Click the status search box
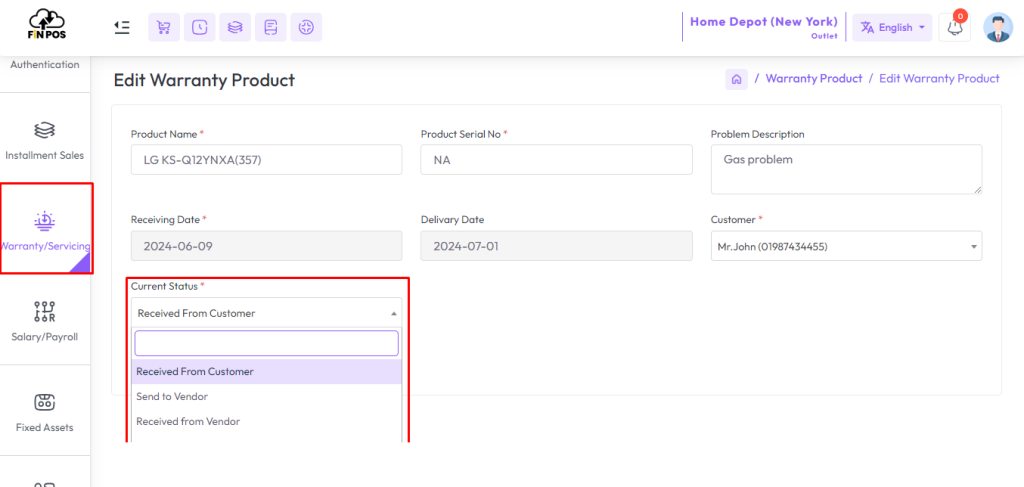Screen dimensions: 1024x487 tap(266, 343)
